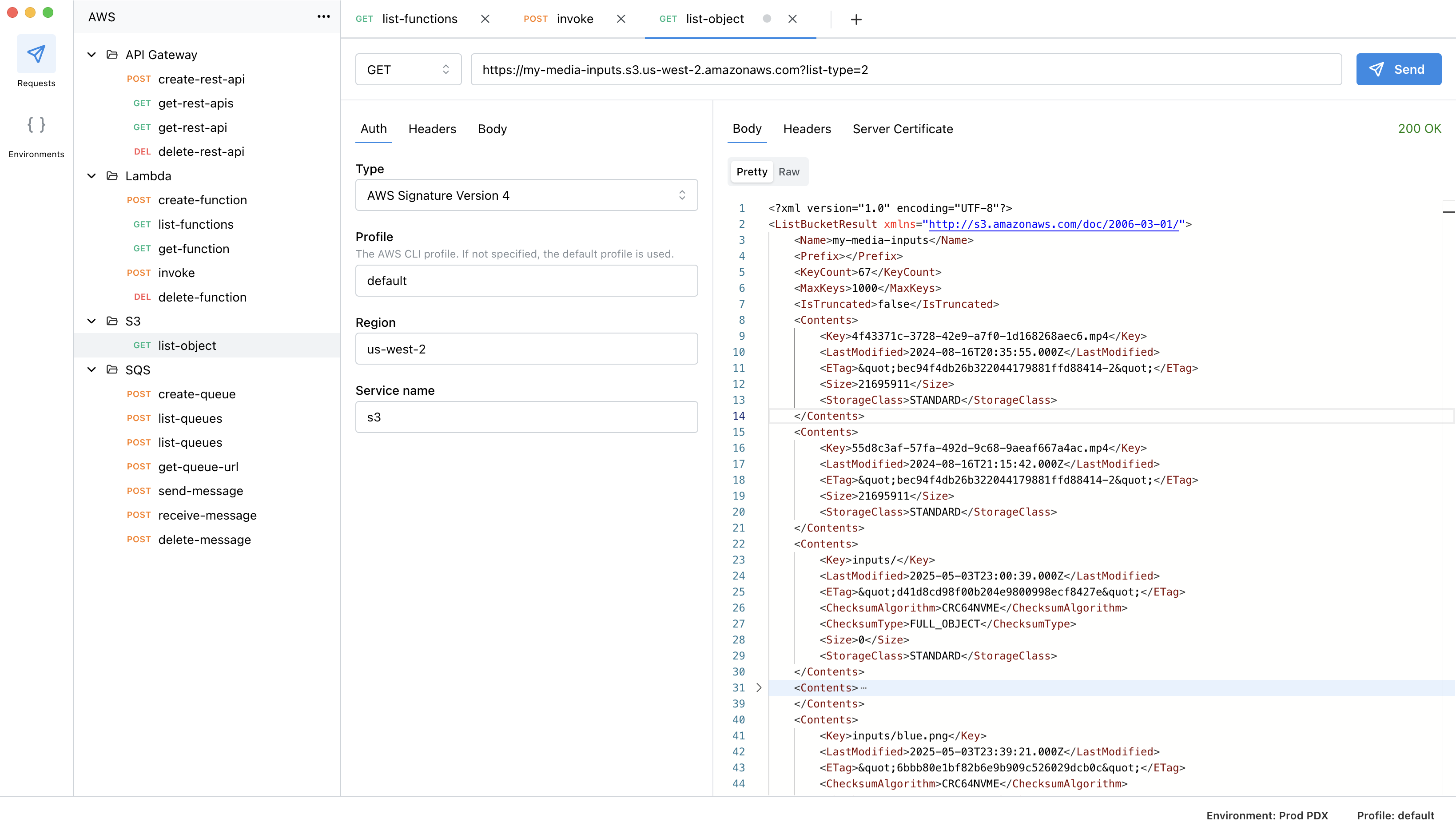Click line number 14 in the response
This screenshot has width=1456, height=834.
pos(739,416)
